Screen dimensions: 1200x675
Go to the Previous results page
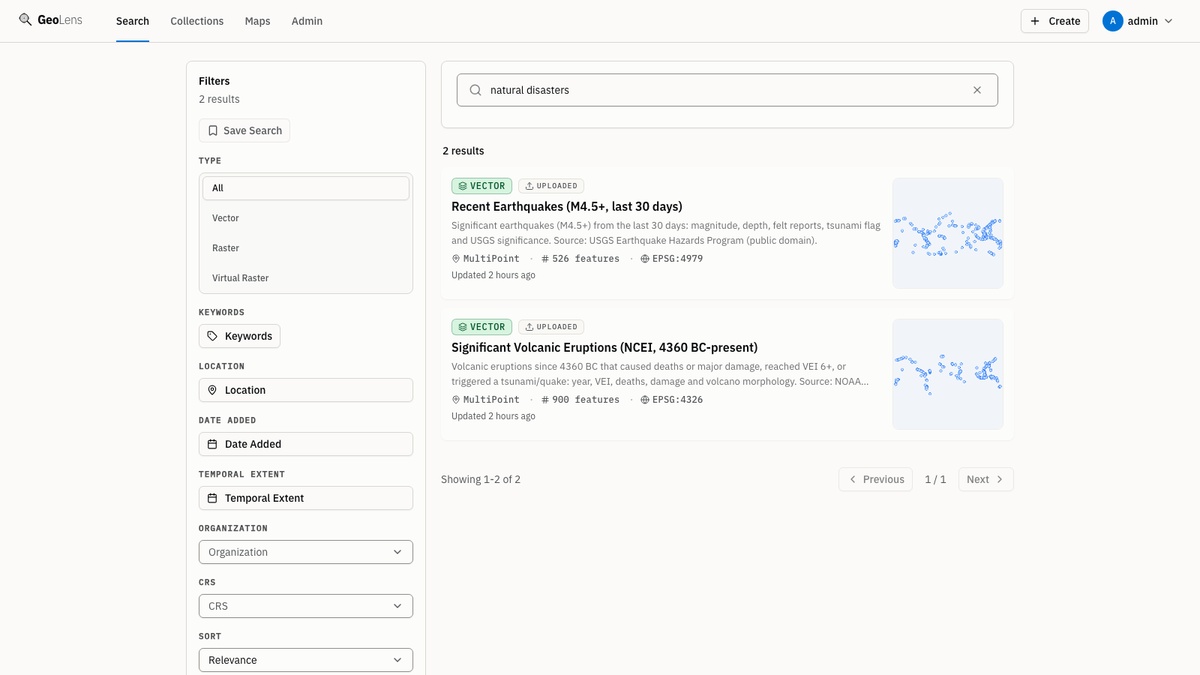[x=876, y=480]
